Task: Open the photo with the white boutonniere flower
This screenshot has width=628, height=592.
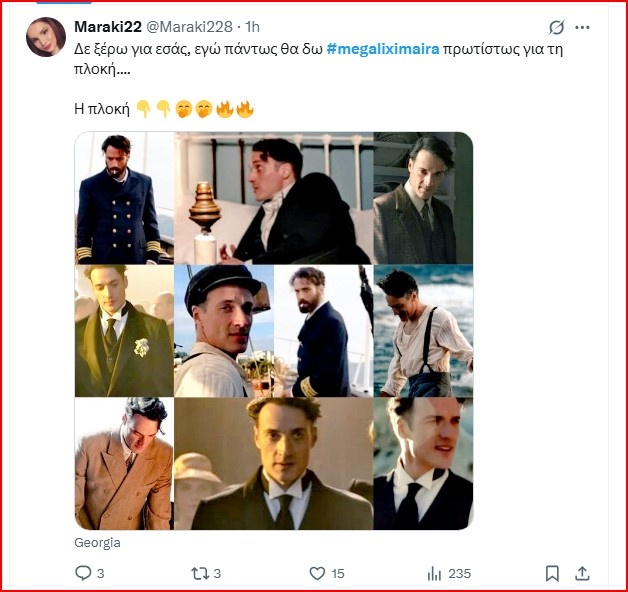Action: coord(124,330)
